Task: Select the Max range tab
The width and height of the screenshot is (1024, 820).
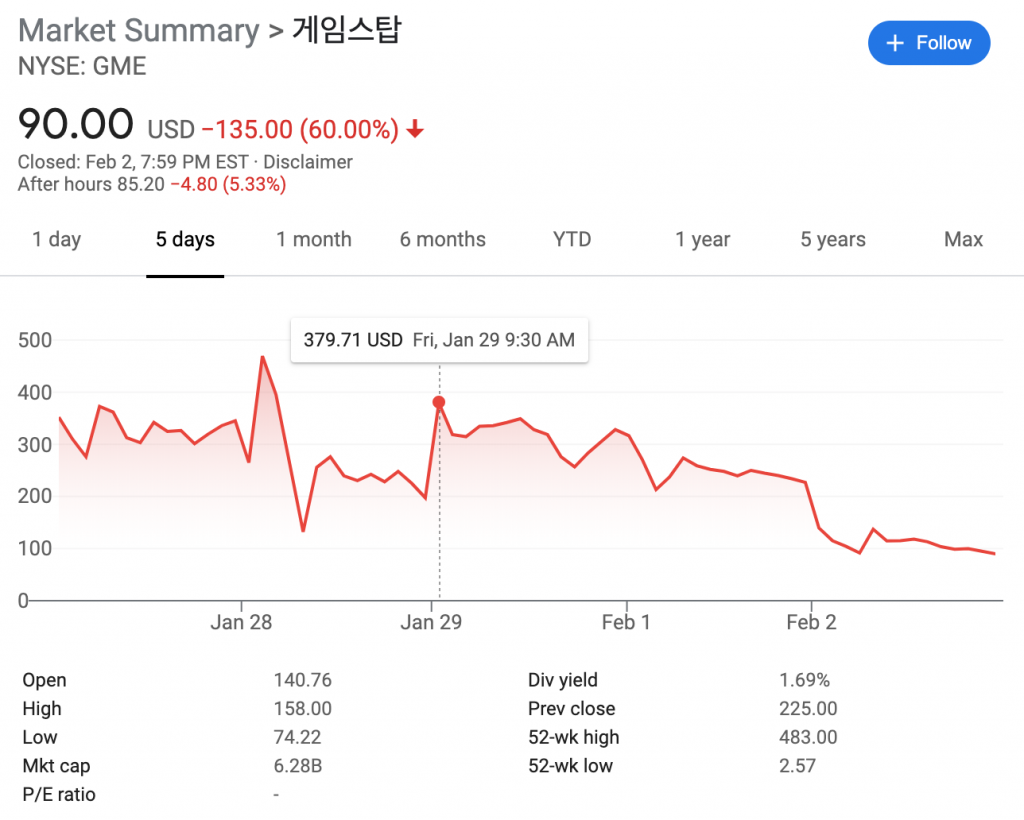Action: pyautogui.click(x=963, y=240)
